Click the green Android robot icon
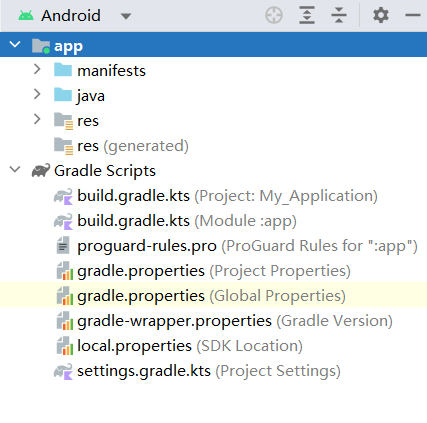427x423 pixels. [x=26, y=16]
